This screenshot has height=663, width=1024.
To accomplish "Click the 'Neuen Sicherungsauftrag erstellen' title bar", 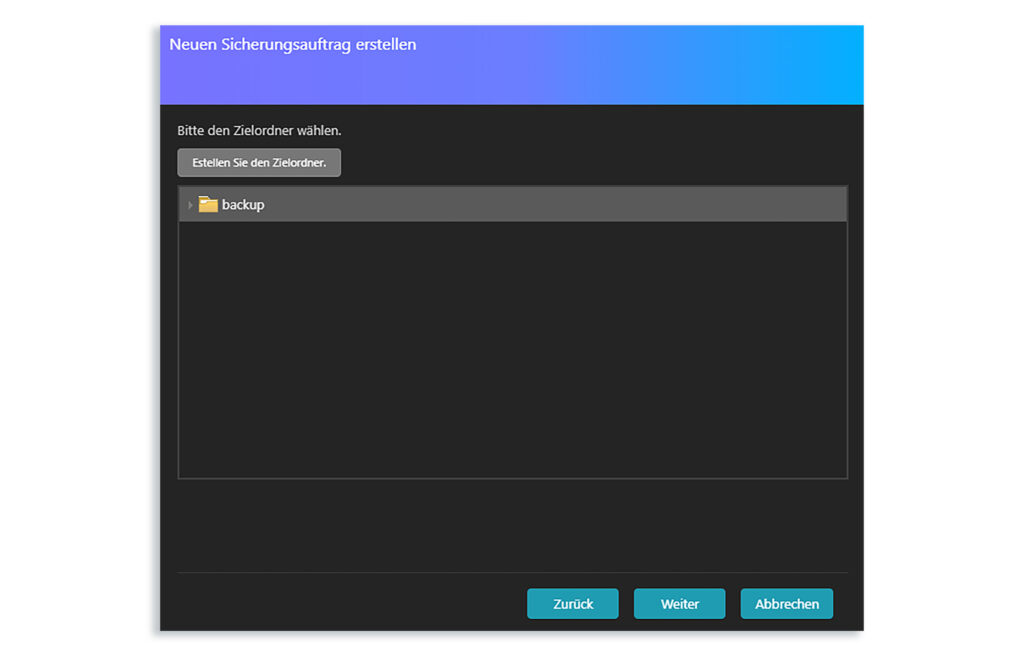I will click(x=293, y=44).
